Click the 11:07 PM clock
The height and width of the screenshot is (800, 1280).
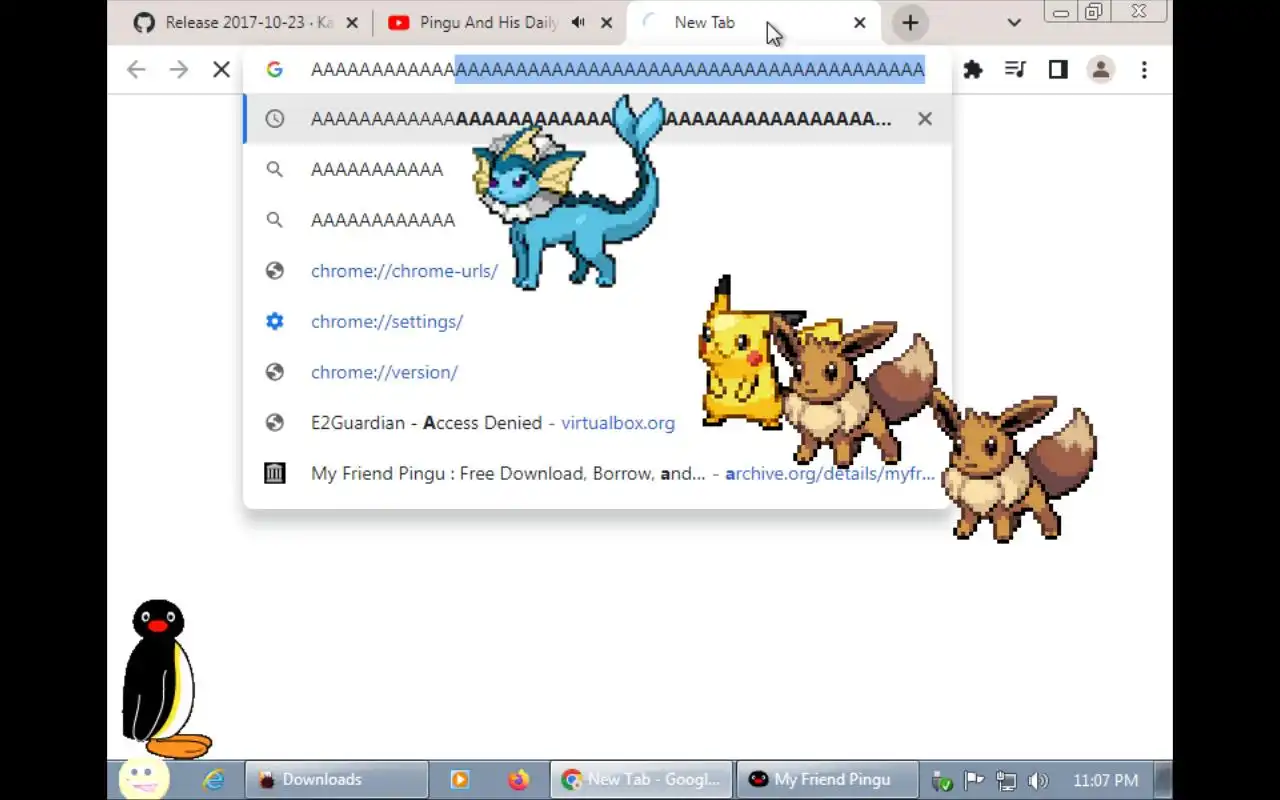coord(1105,780)
